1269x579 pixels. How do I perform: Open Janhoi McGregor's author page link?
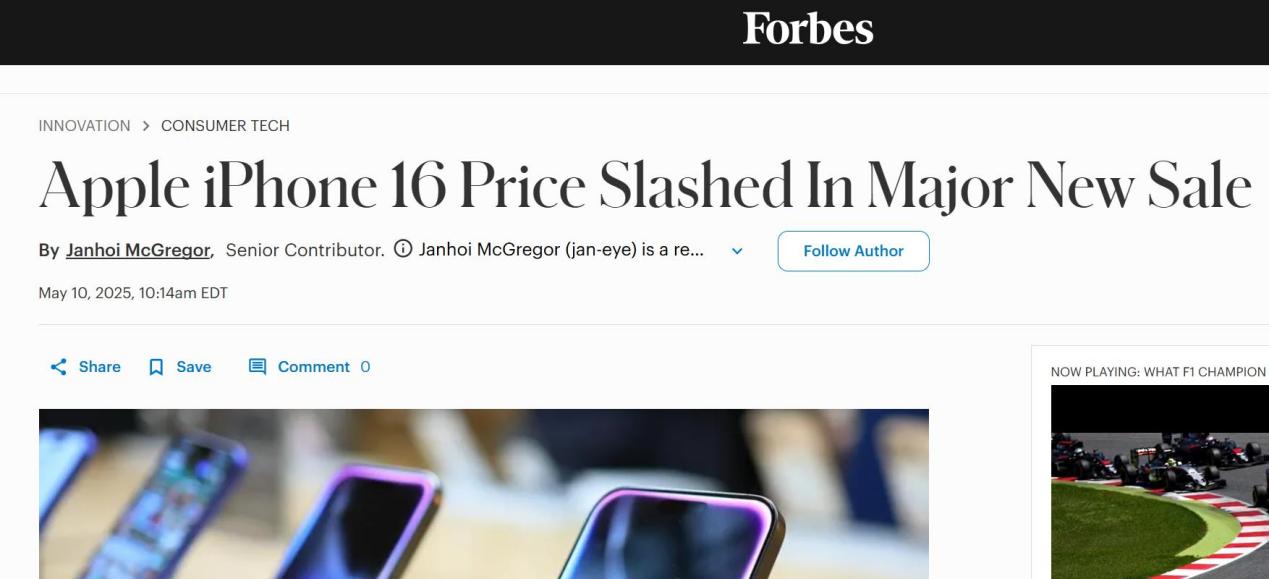click(x=139, y=250)
